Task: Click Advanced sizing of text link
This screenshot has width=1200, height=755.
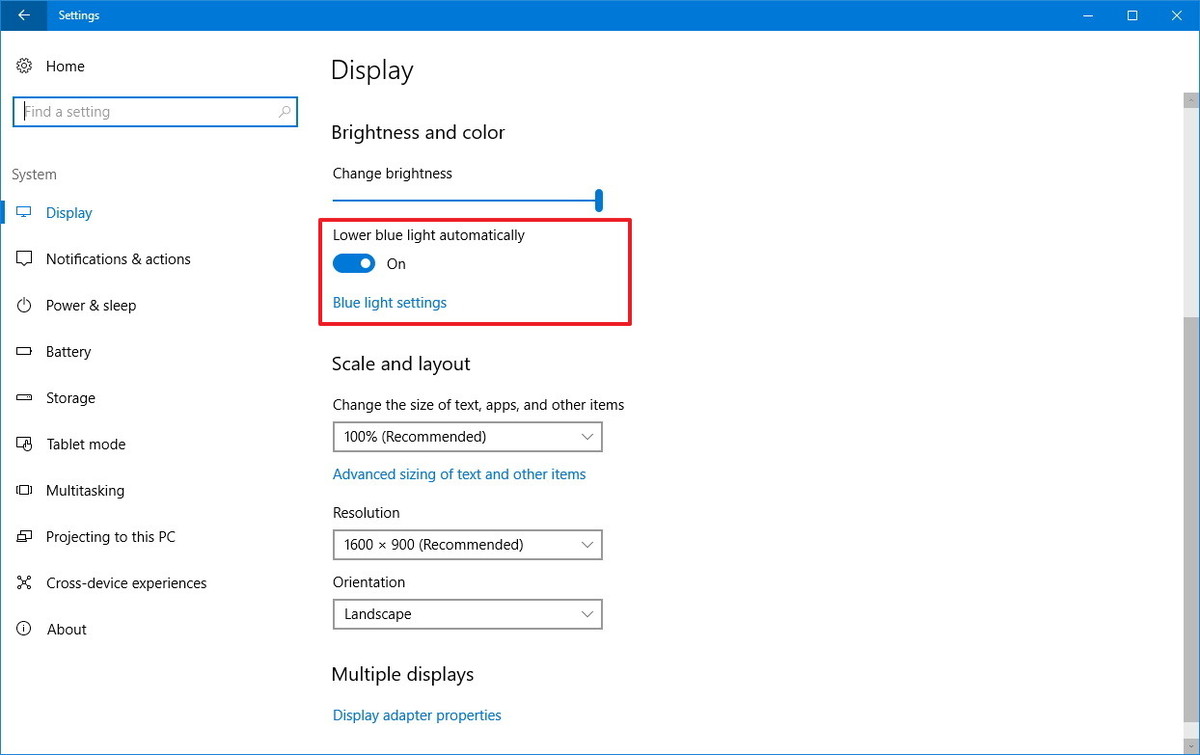Action: coord(459,473)
